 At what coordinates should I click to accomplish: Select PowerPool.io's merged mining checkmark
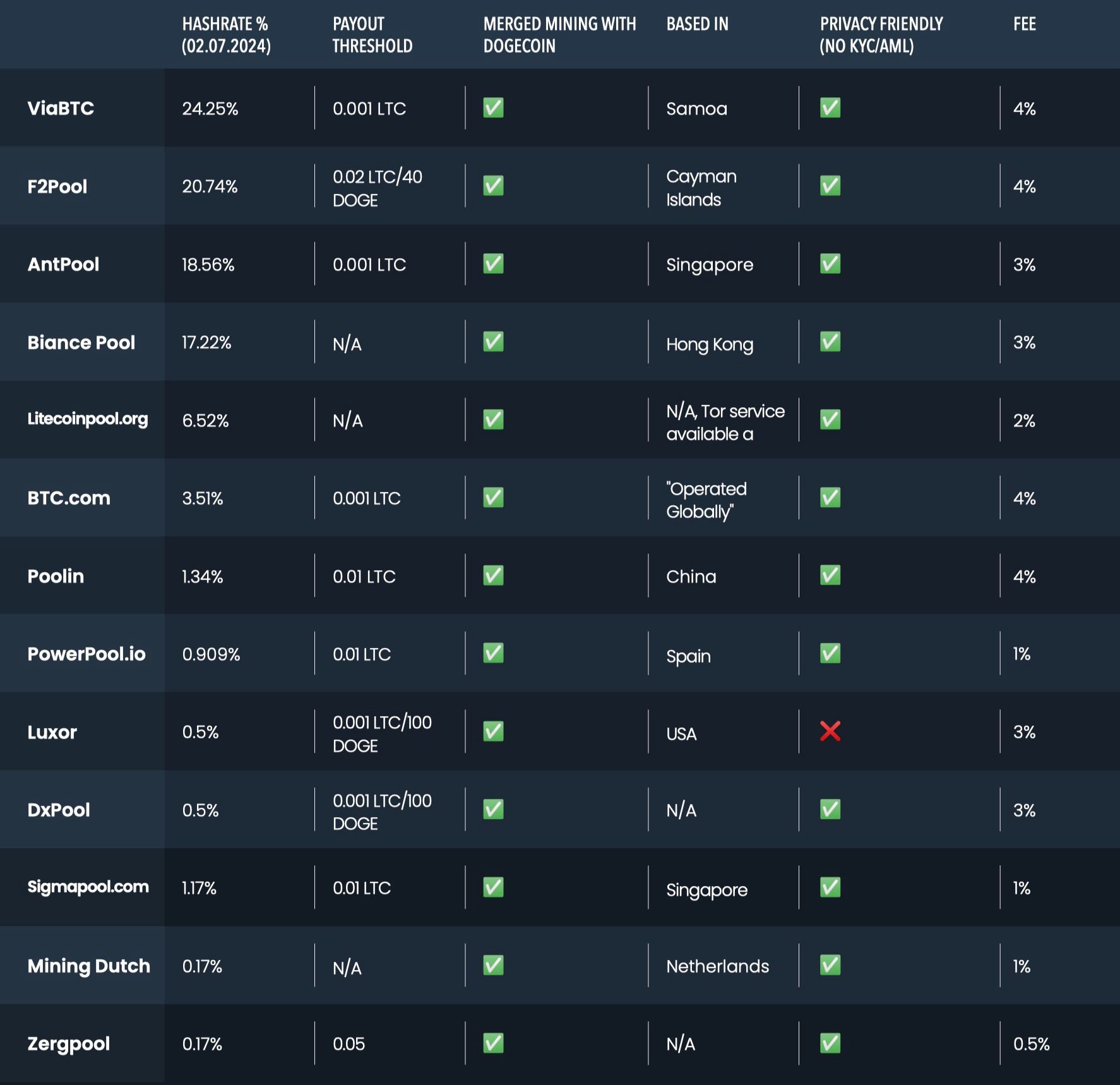click(x=493, y=653)
